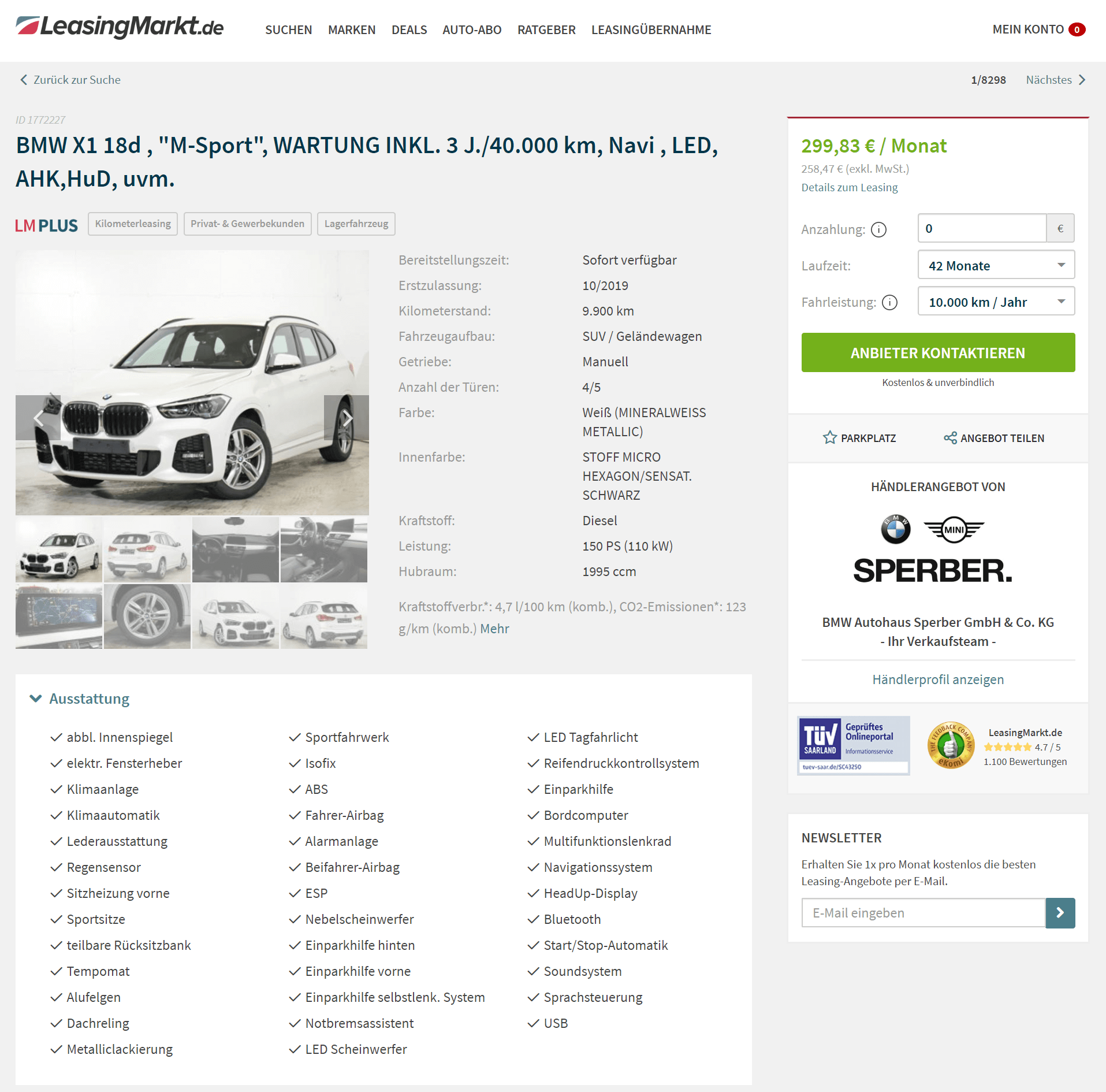Open MEIN KONTO account link
The height and width of the screenshot is (1092, 1106).
coord(1028,29)
